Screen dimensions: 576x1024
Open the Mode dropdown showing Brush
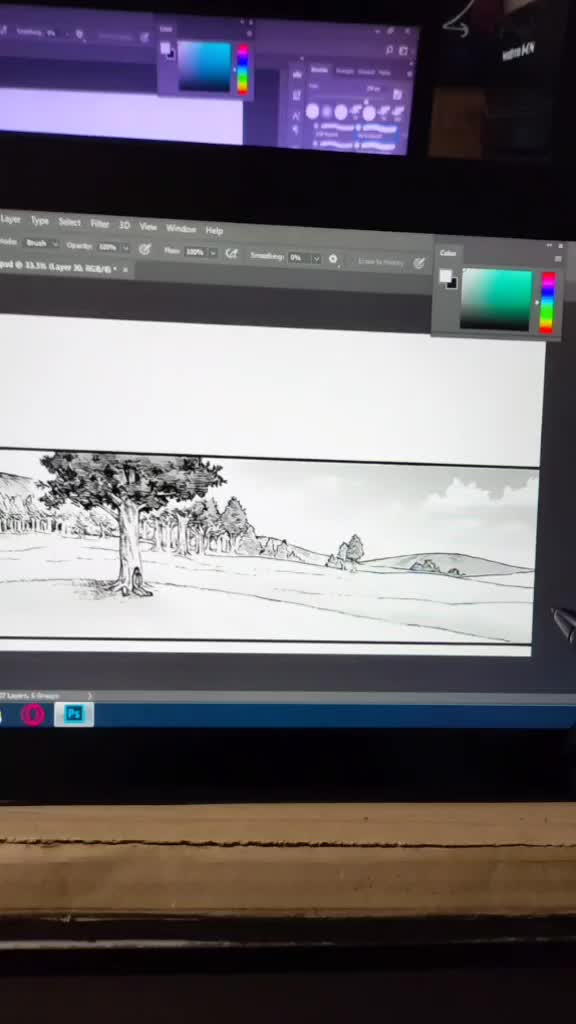(42, 243)
